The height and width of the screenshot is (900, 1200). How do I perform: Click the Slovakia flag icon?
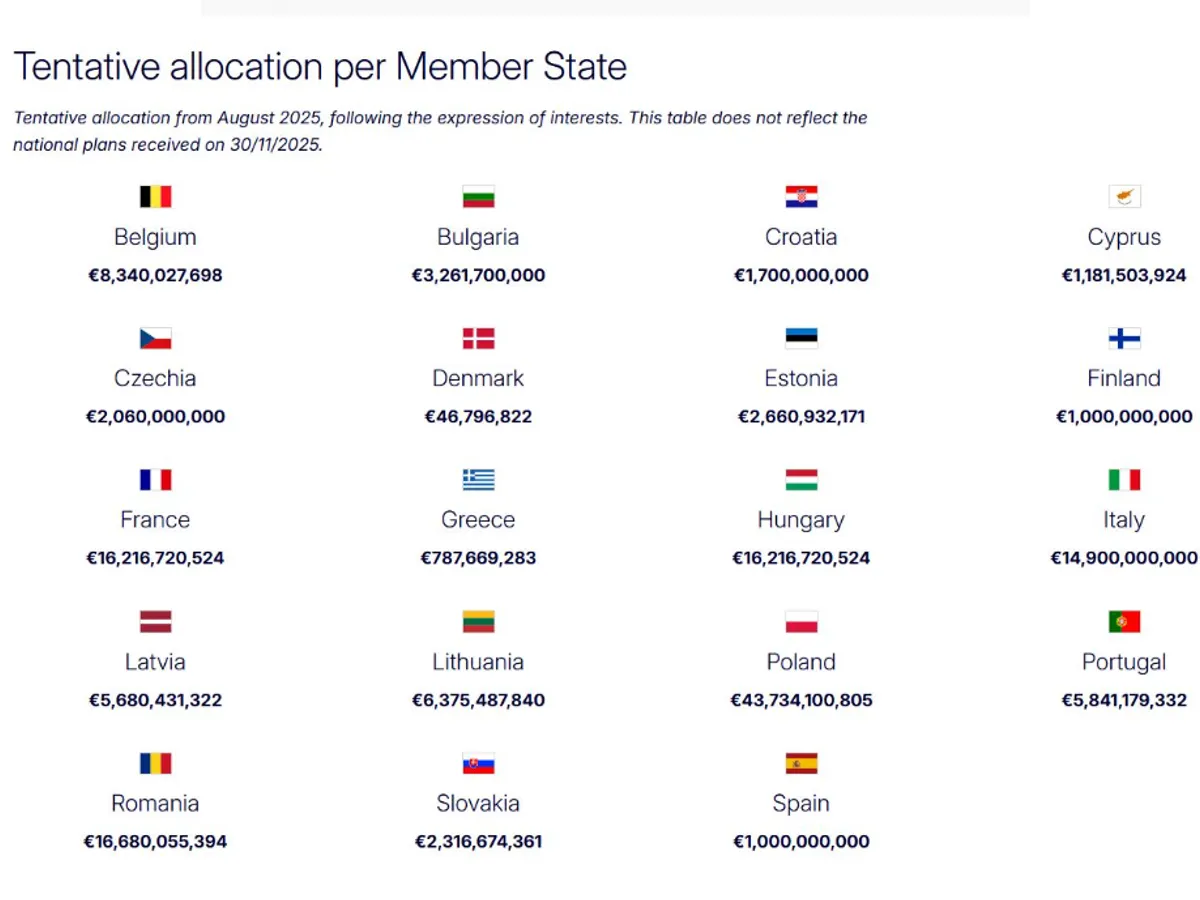coord(478,764)
